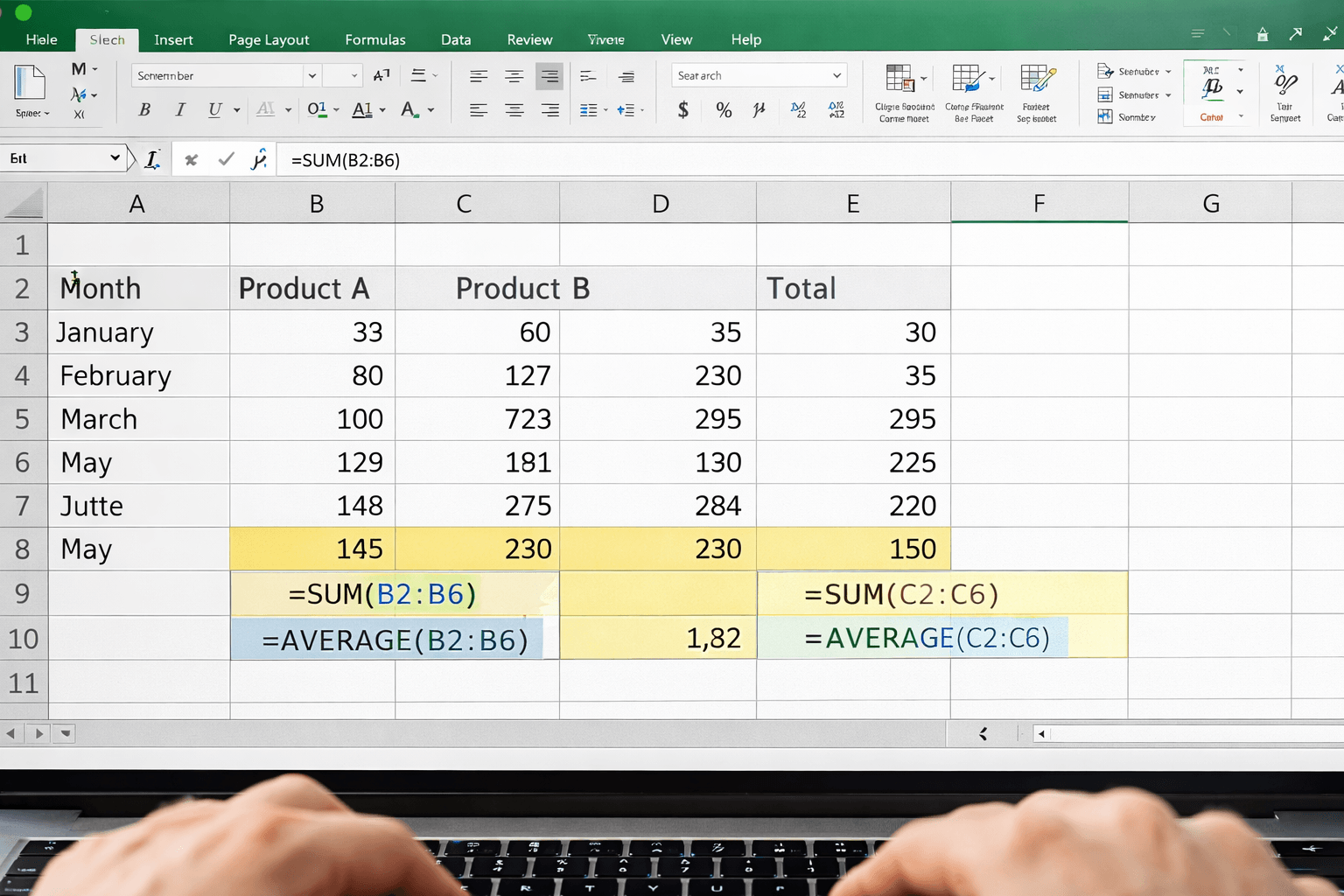Open the Review tab
This screenshot has width=1344, height=896.
click(x=529, y=39)
